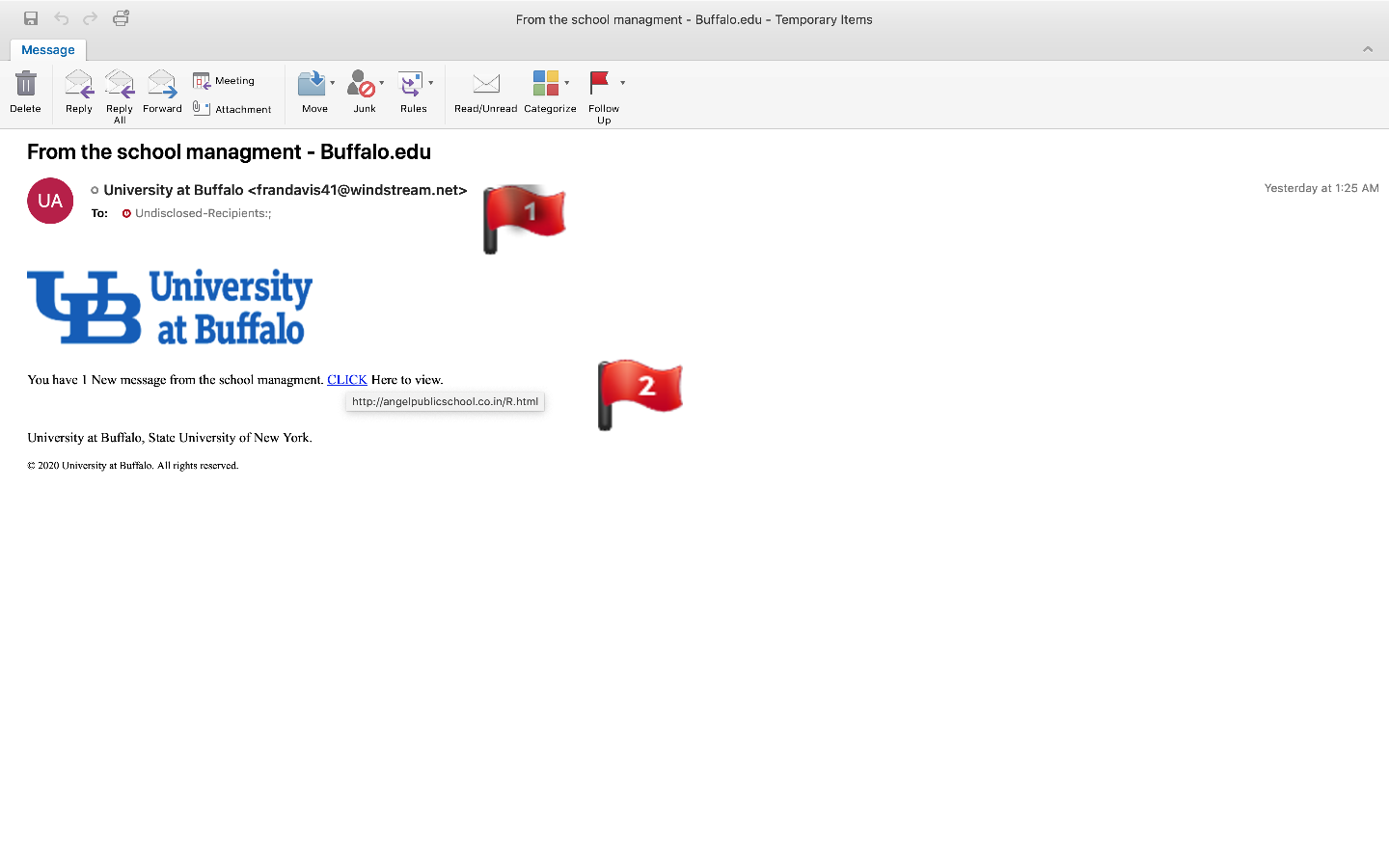This screenshot has width=1389, height=868.
Task: Click the CLICK hyperlink in the email
Action: (x=346, y=380)
